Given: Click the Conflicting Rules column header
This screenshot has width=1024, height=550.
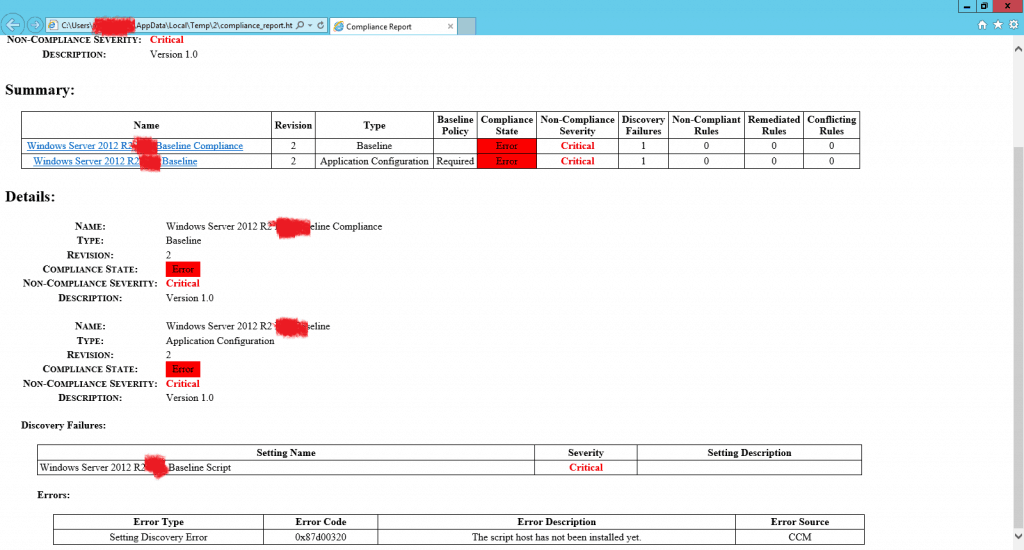Looking at the screenshot, I should [831, 125].
